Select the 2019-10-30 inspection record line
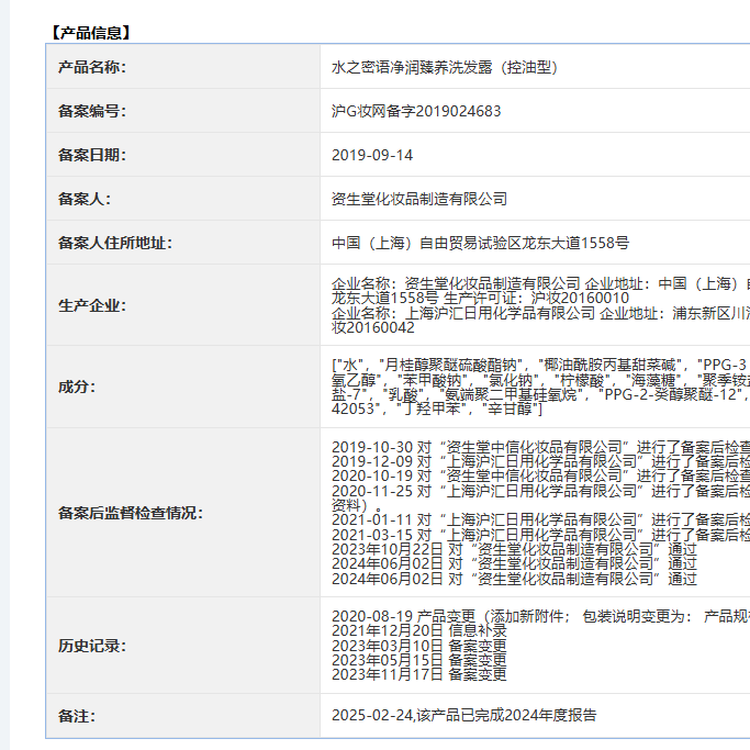 pos(540,445)
